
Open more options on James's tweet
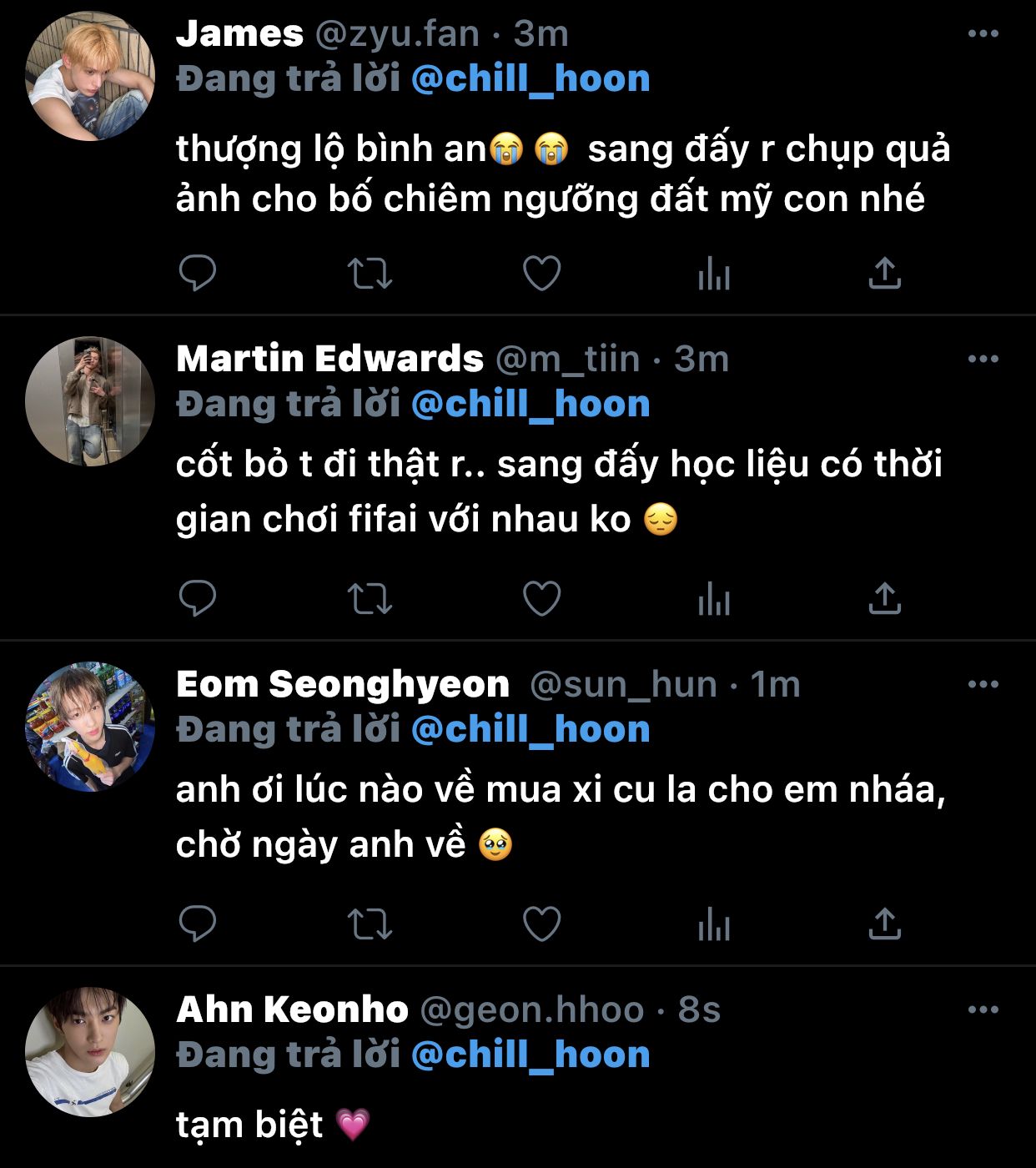[x=983, y=34]
